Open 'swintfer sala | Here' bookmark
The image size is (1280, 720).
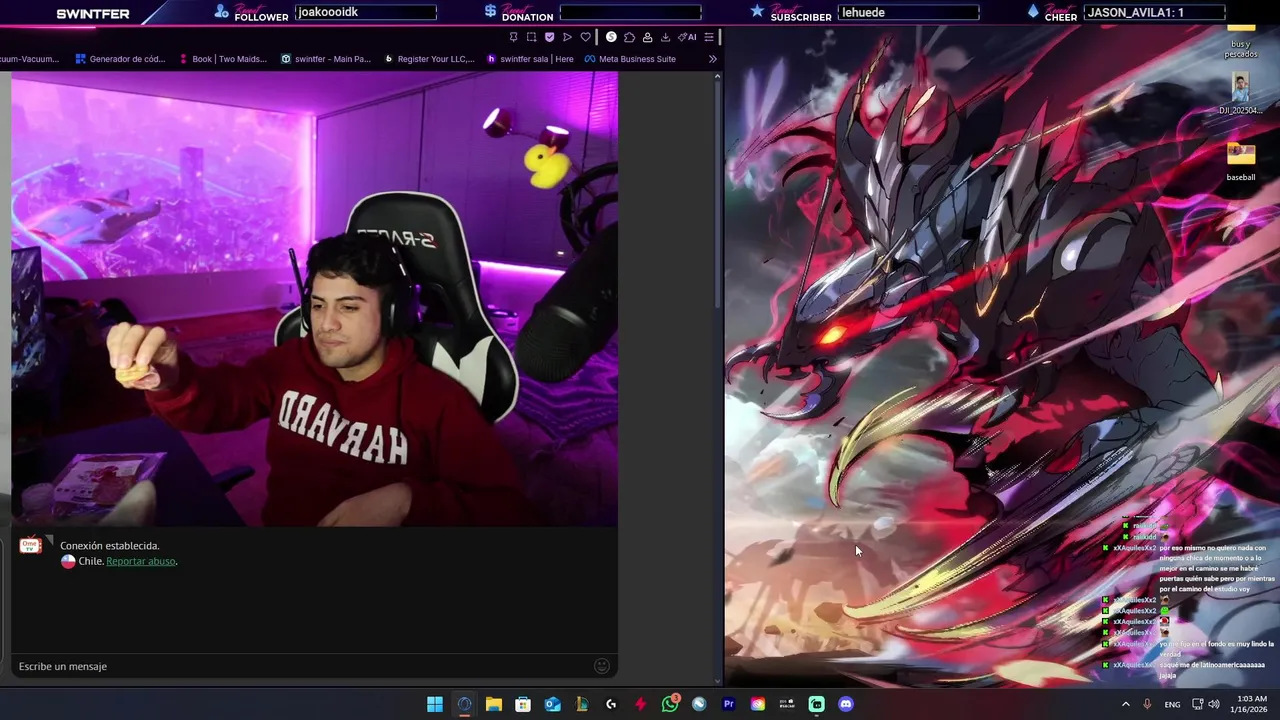530,59
